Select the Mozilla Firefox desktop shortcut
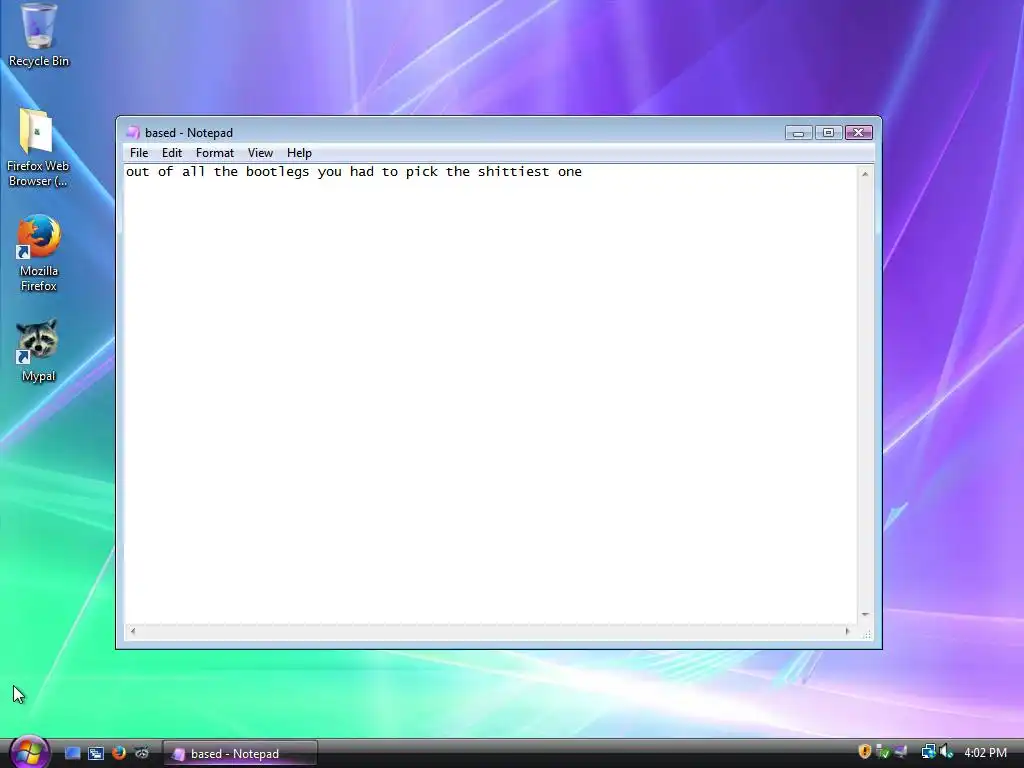The height and width of the screenshot is (768, 1024). click(x=39, y=253)
